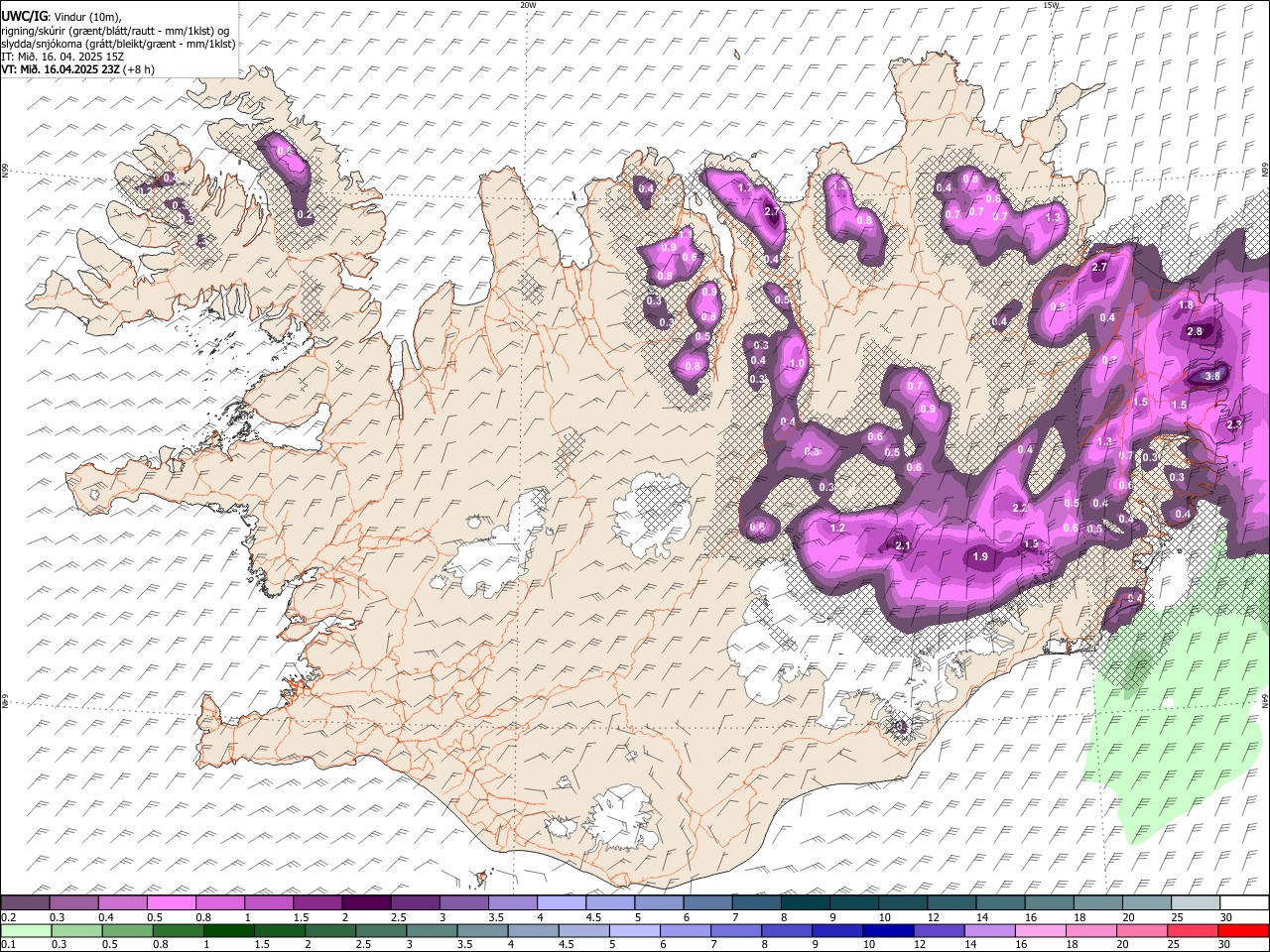Click the upper scale swatch labeled 1.5

317,903
